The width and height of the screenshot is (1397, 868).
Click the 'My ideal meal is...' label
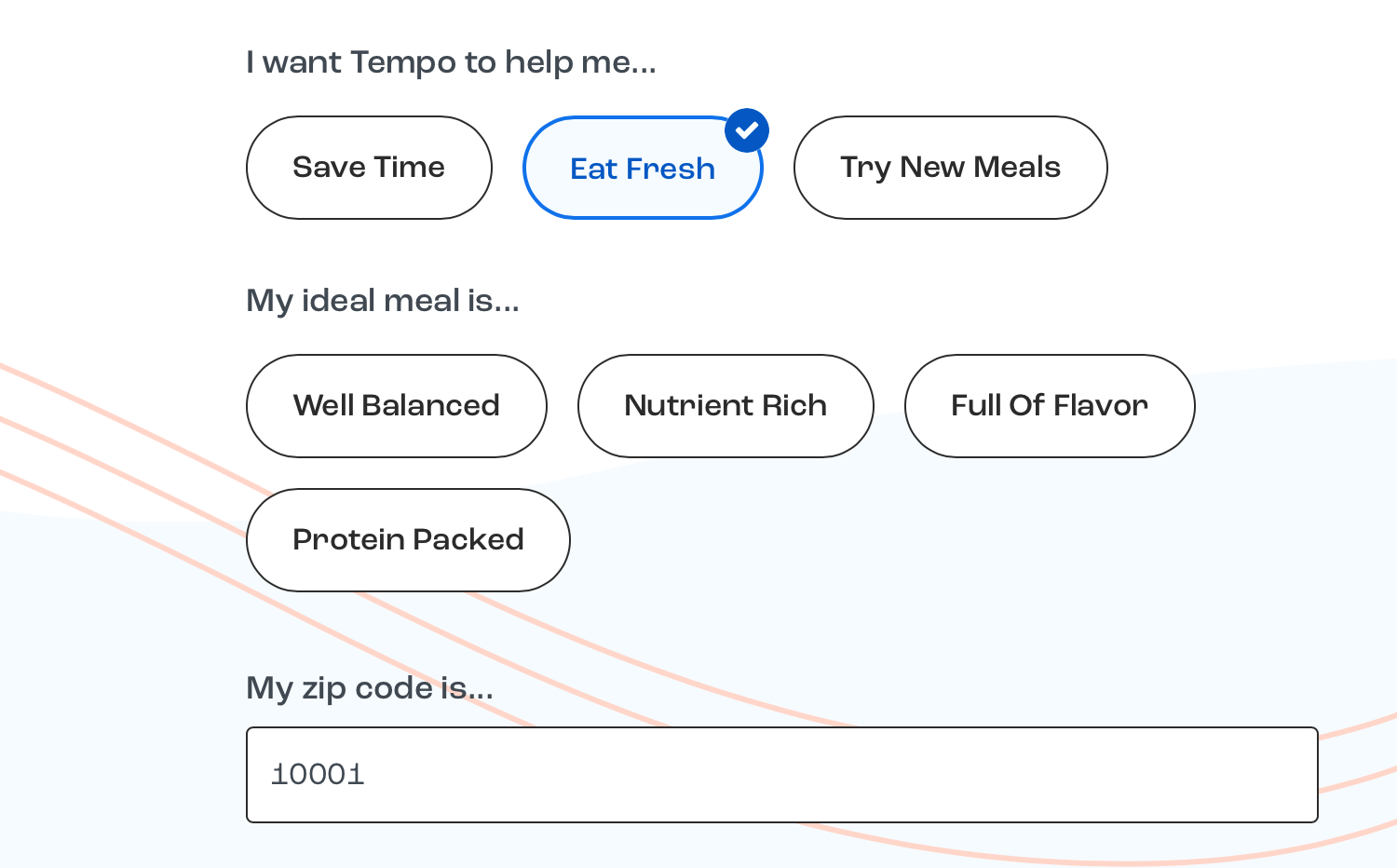[382, 301]
